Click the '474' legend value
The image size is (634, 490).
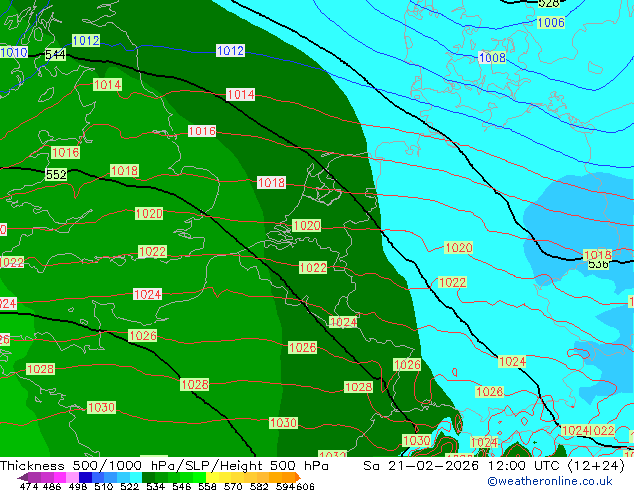pyautogui.click(x=29, y=486)
